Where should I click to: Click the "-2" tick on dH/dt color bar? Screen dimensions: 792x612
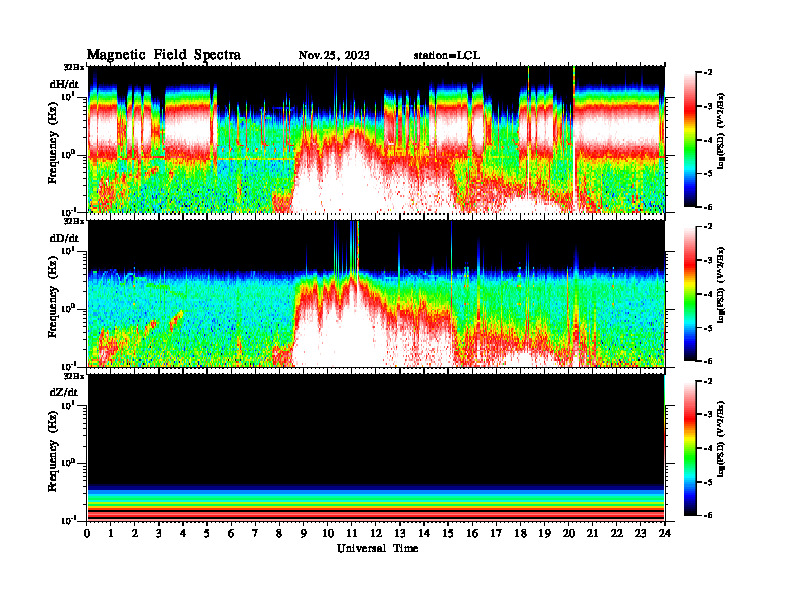pyautogui.click(x=708, y=73)
